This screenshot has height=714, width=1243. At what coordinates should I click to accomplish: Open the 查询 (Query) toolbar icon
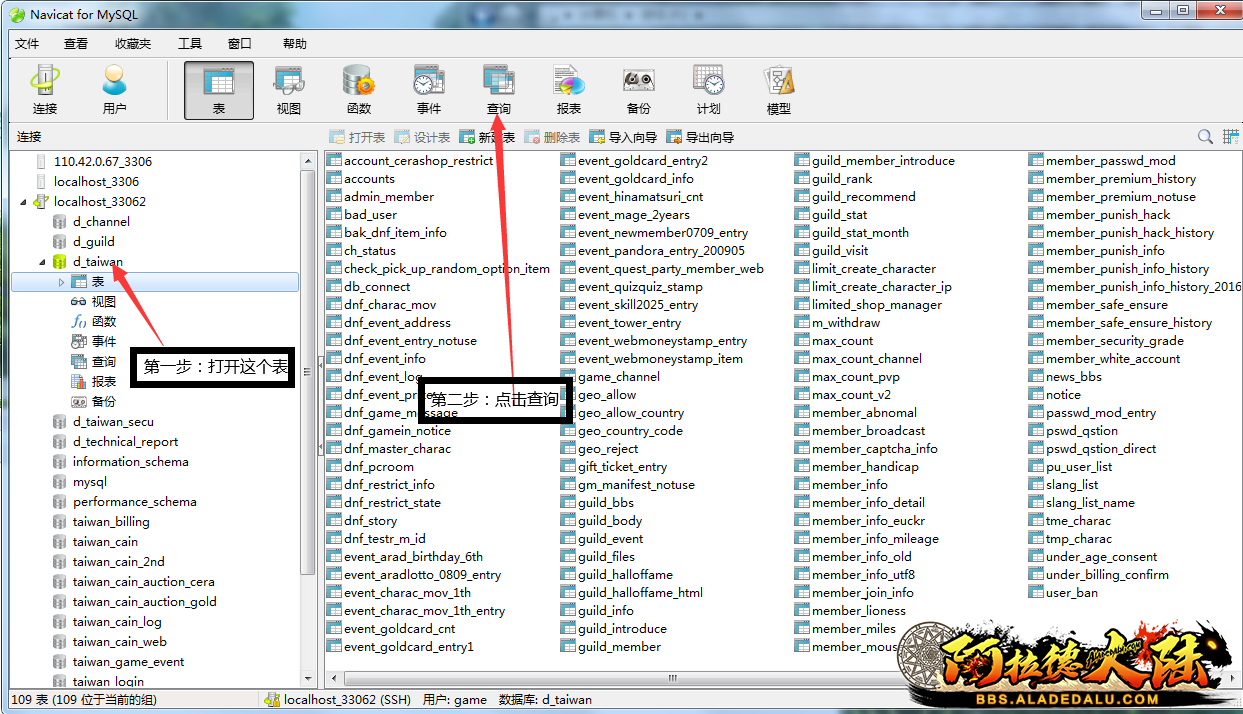tap(498, 90)
